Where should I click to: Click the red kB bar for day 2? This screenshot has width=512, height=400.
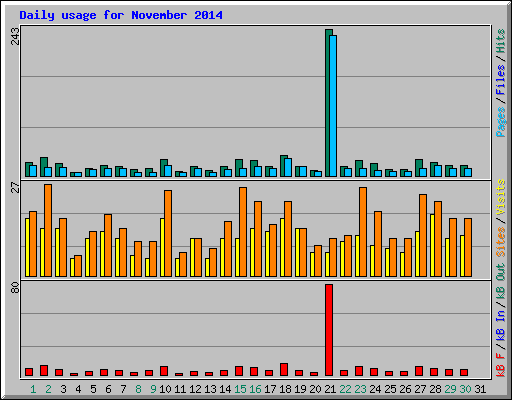44,371
